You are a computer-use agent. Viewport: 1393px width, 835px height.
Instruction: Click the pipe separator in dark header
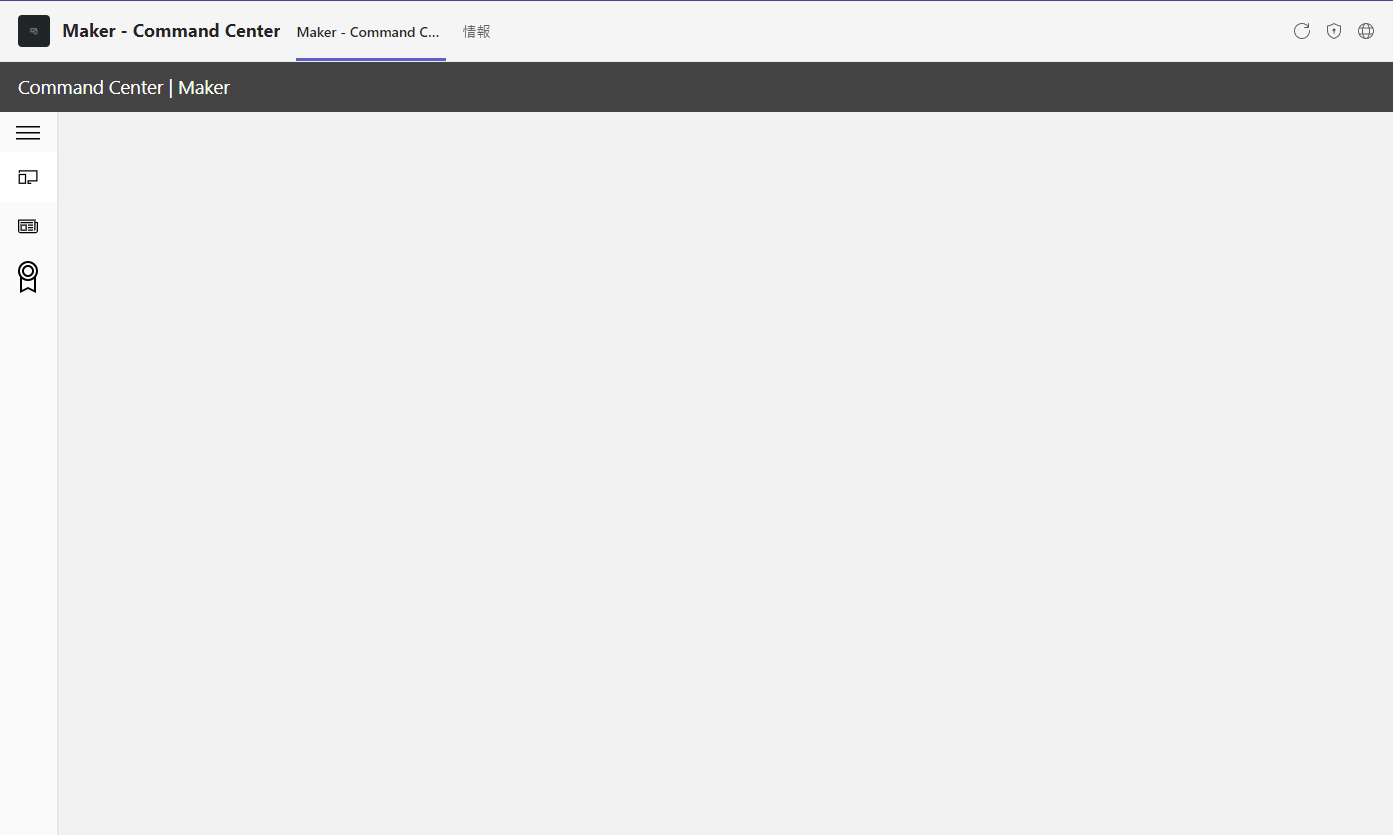pyautogui.click(x=171, y=88)
